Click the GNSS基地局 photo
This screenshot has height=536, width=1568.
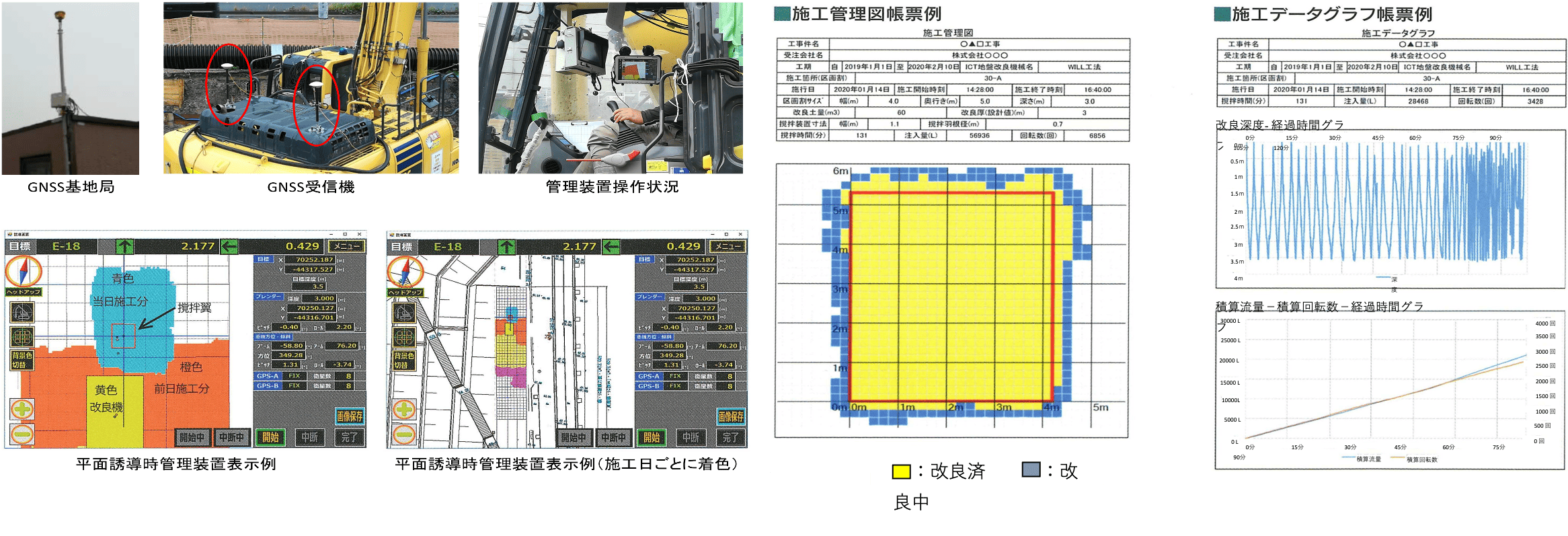point(70,88)
